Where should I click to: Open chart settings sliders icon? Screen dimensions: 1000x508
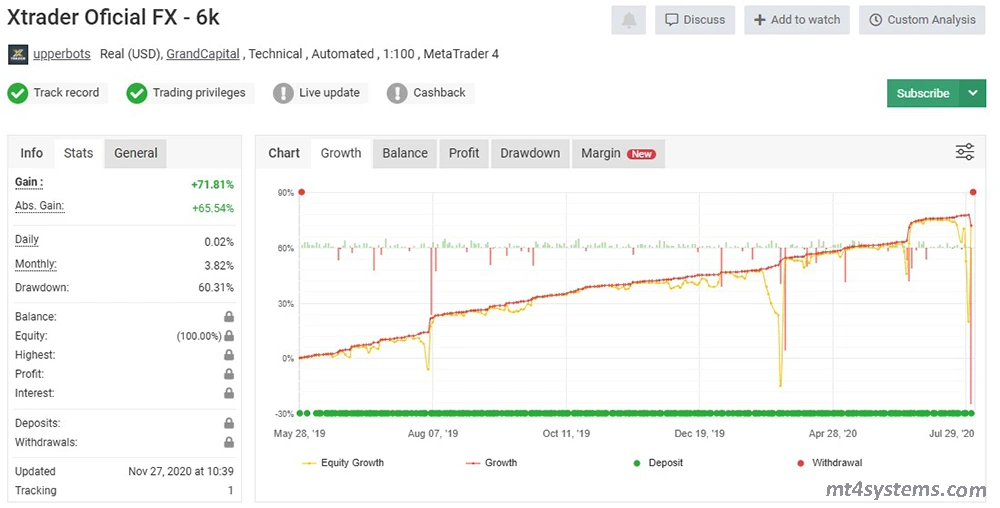pos(965,152)
